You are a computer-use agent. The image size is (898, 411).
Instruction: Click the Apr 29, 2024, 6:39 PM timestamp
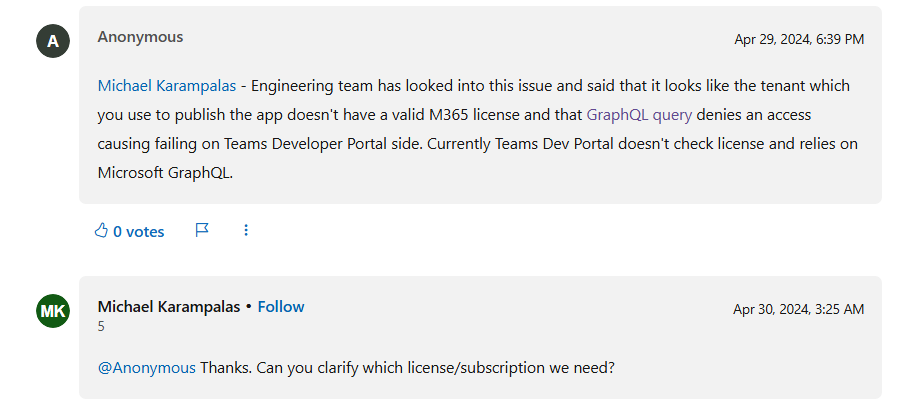[x=799, y=40]
